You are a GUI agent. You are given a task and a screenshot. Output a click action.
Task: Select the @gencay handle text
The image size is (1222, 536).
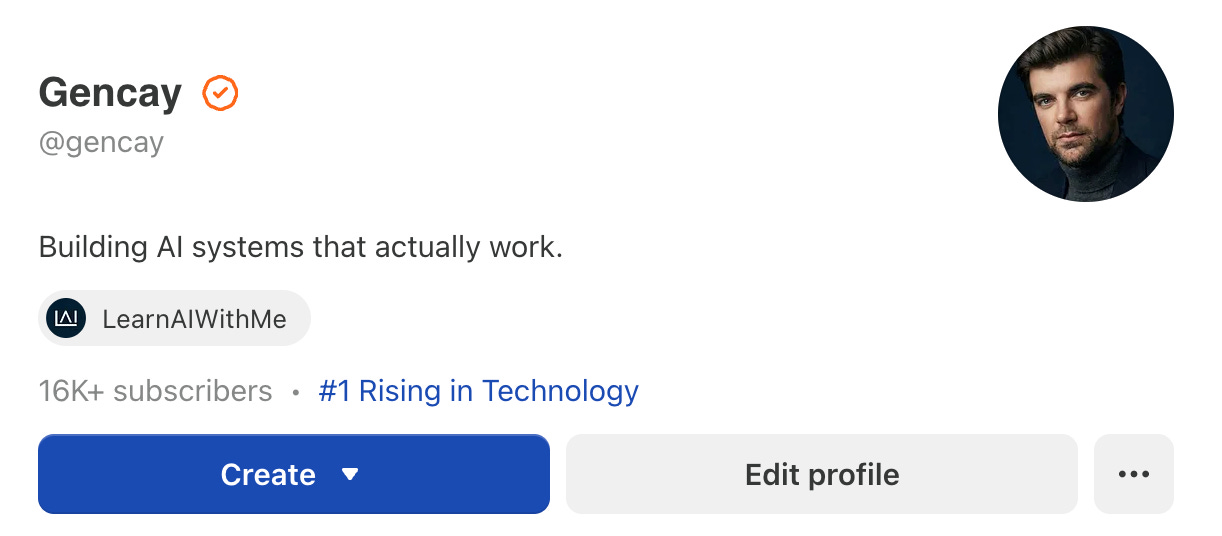point(101,143)
